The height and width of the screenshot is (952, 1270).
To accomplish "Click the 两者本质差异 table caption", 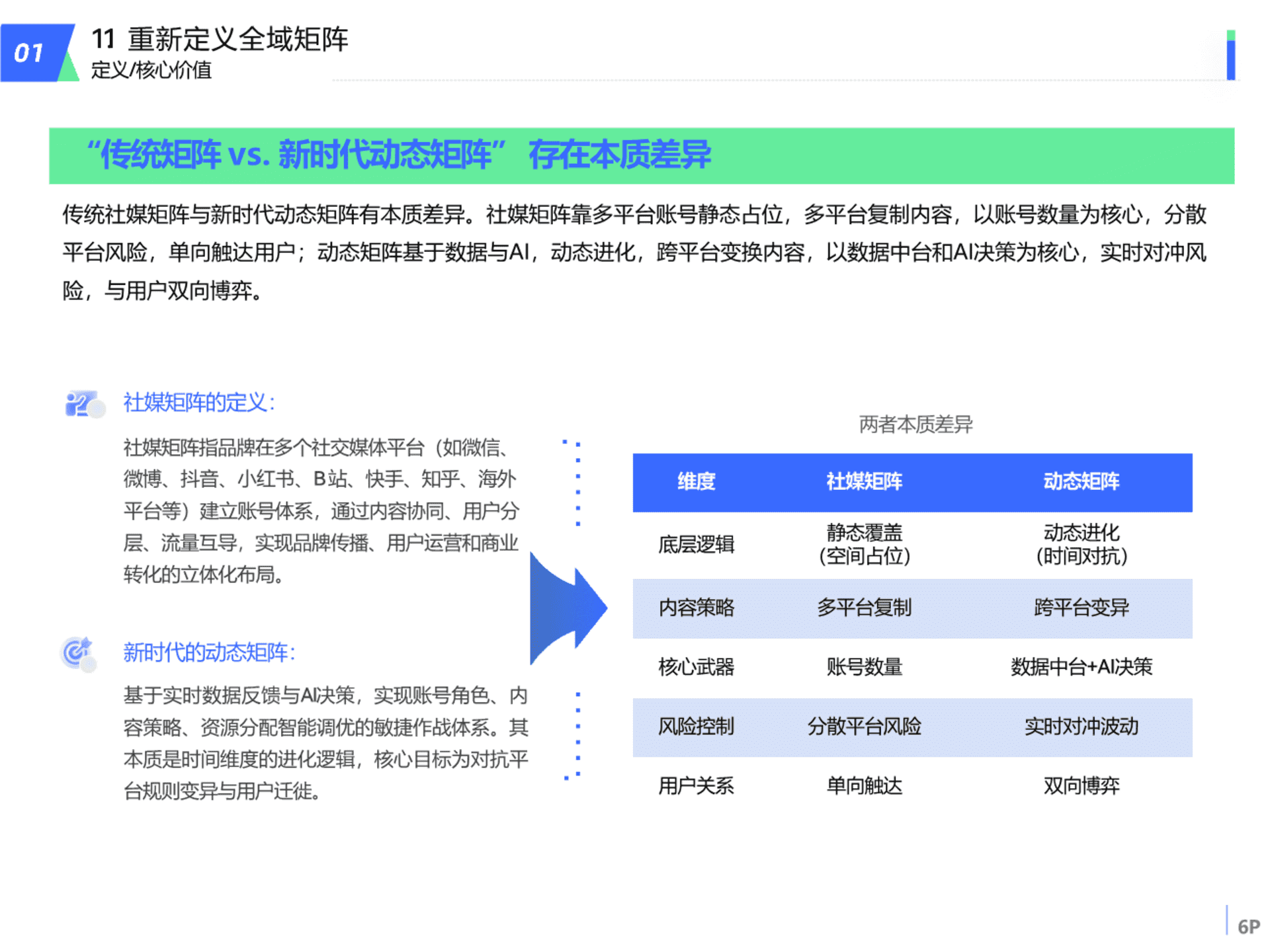I will click(x=915, y=424).
